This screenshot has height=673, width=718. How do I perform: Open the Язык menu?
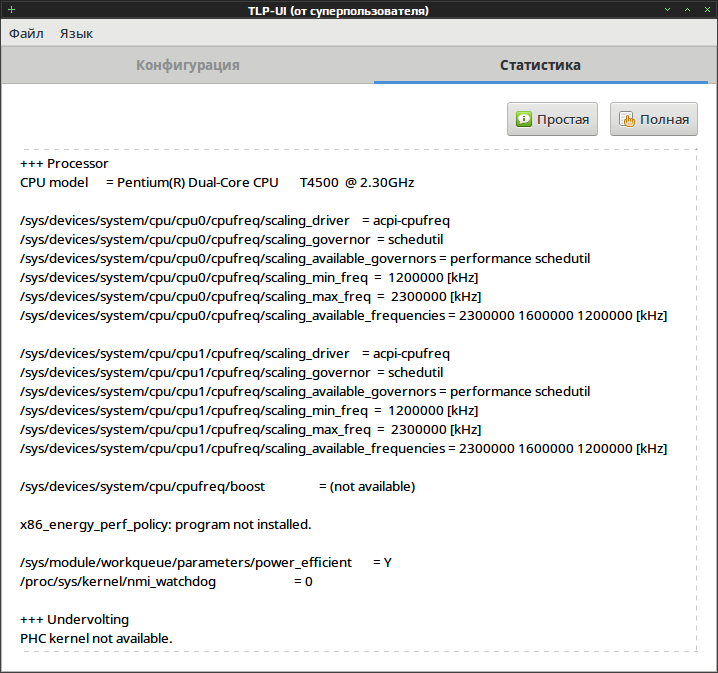click(76, 33)
